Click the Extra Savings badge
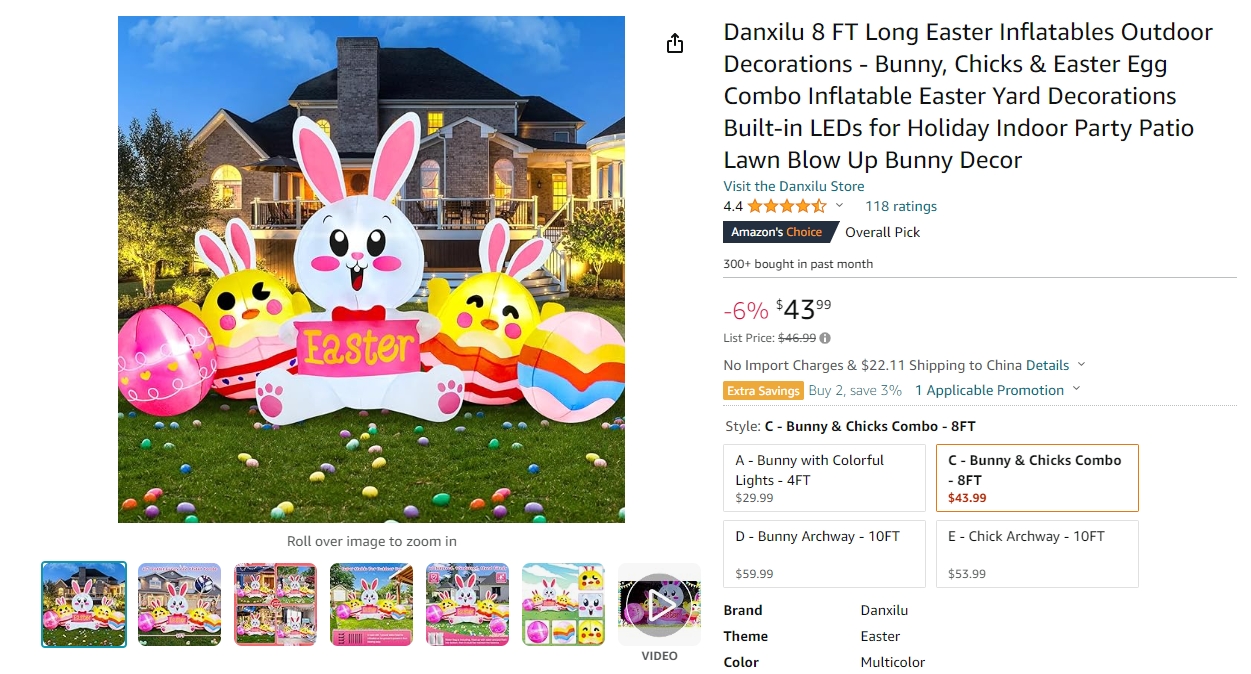 tap(763, 391)
